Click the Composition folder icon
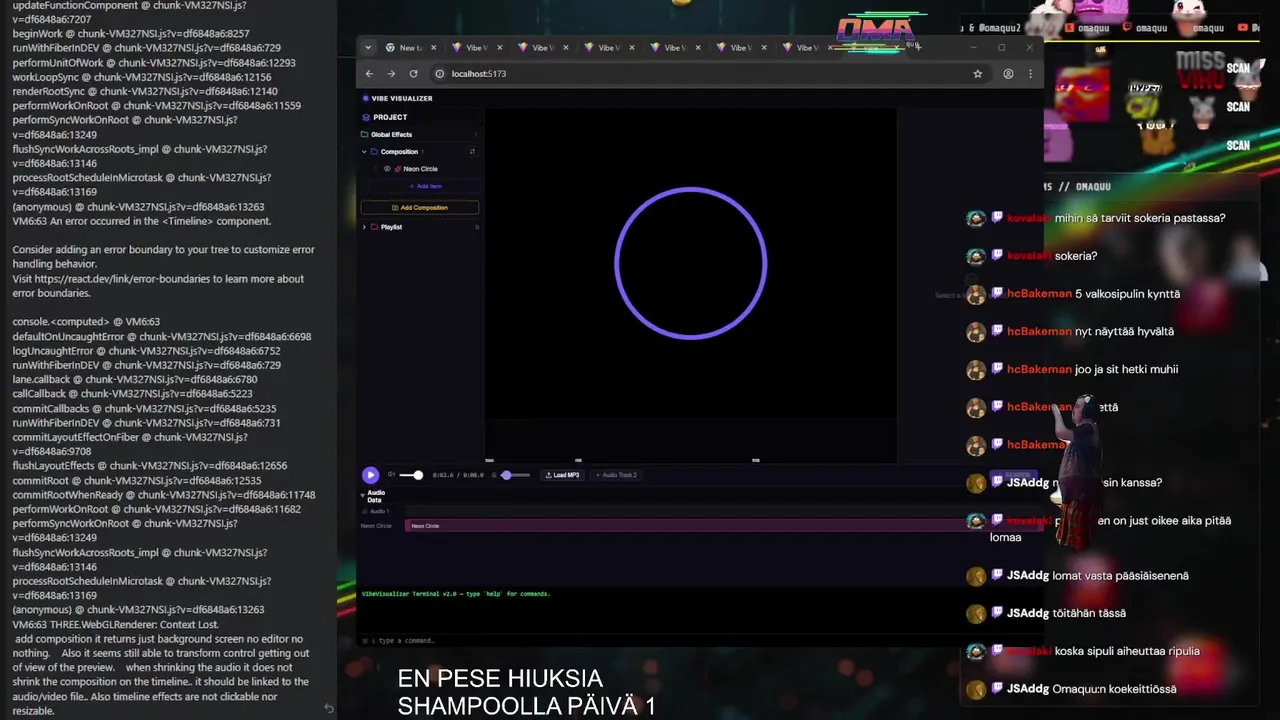The image size is (1280, 720). tap(374, 152)
